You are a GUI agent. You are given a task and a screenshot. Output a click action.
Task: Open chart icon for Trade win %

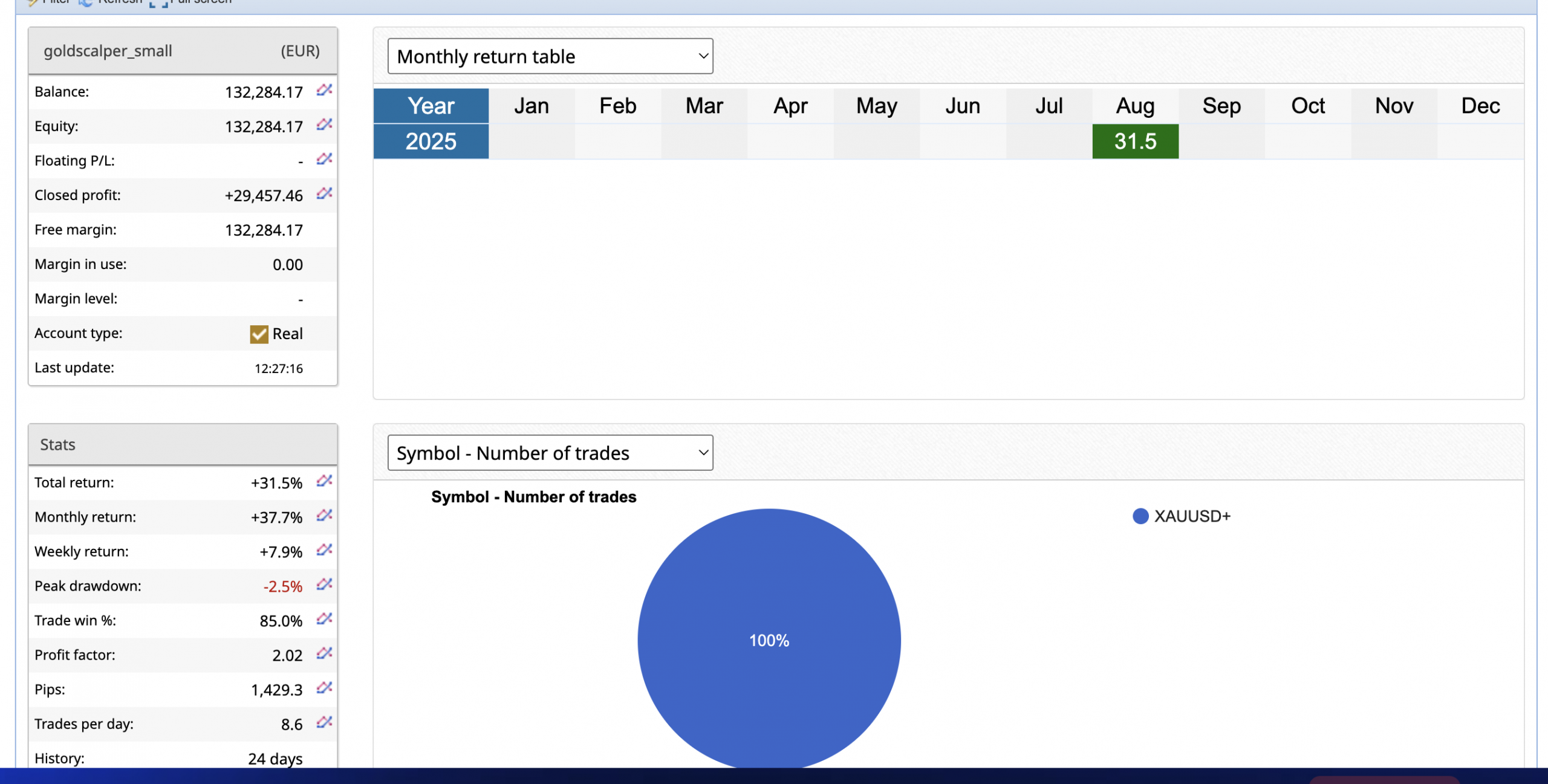[x=324, y=619]
